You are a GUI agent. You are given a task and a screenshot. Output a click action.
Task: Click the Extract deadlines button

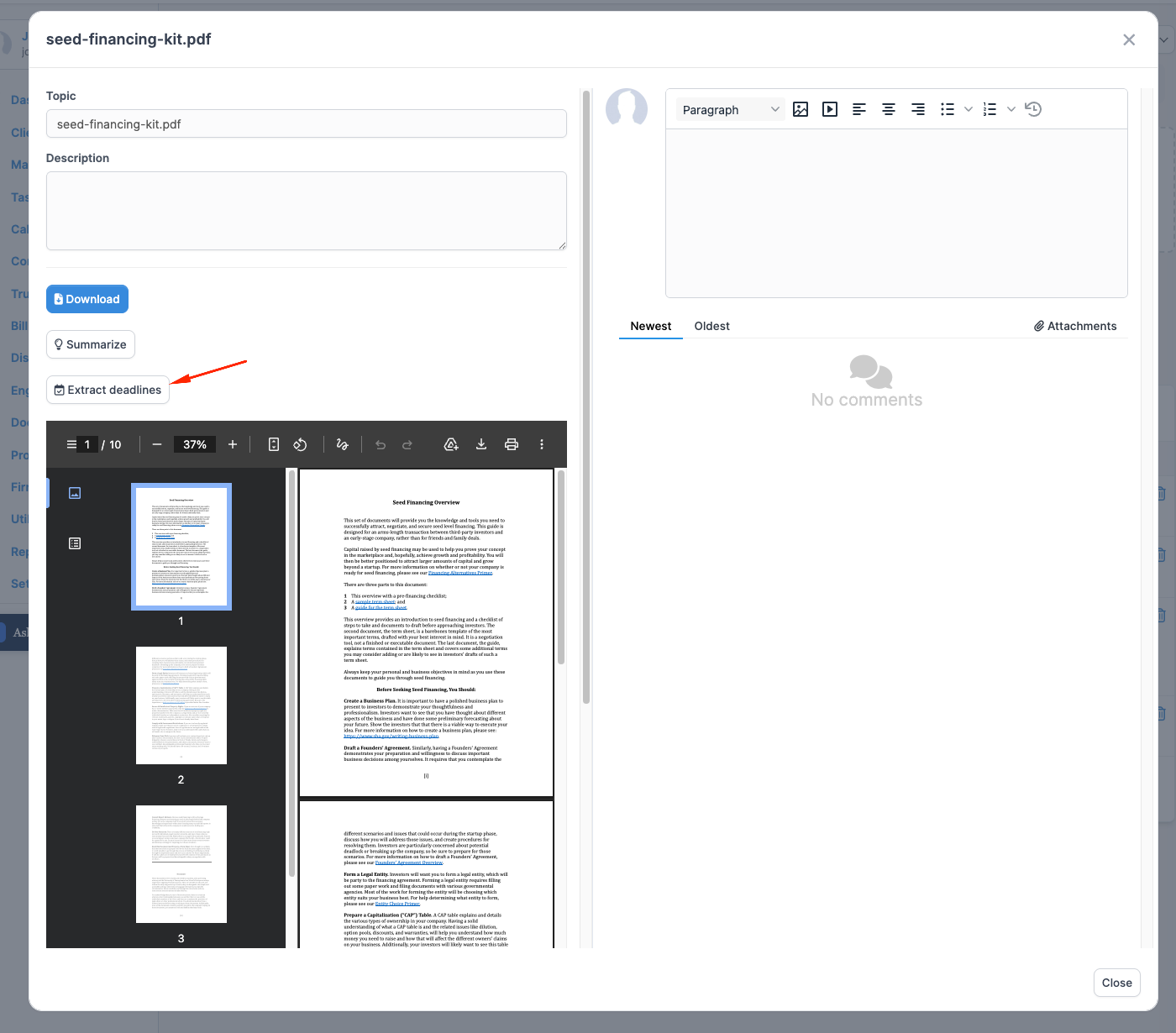coord(108,390)
